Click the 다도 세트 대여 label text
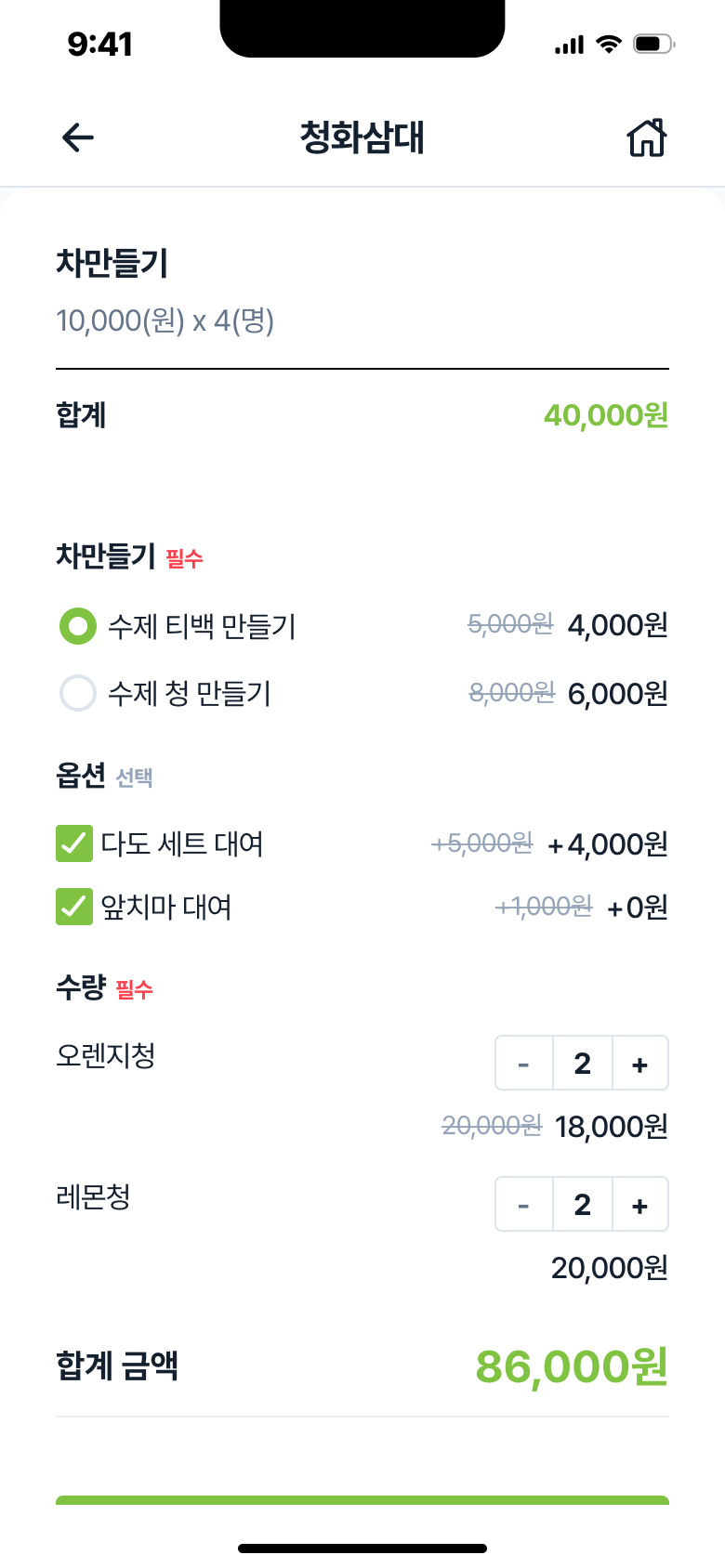This screenshot has width=725, height=1568. (x=182, y=844)
